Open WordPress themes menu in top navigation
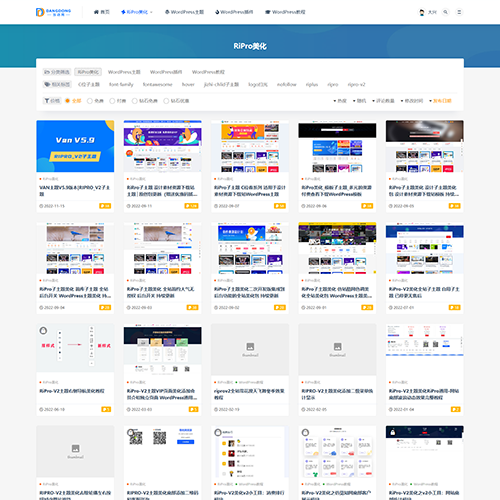500x500 pixels. [x=184, y=12]
